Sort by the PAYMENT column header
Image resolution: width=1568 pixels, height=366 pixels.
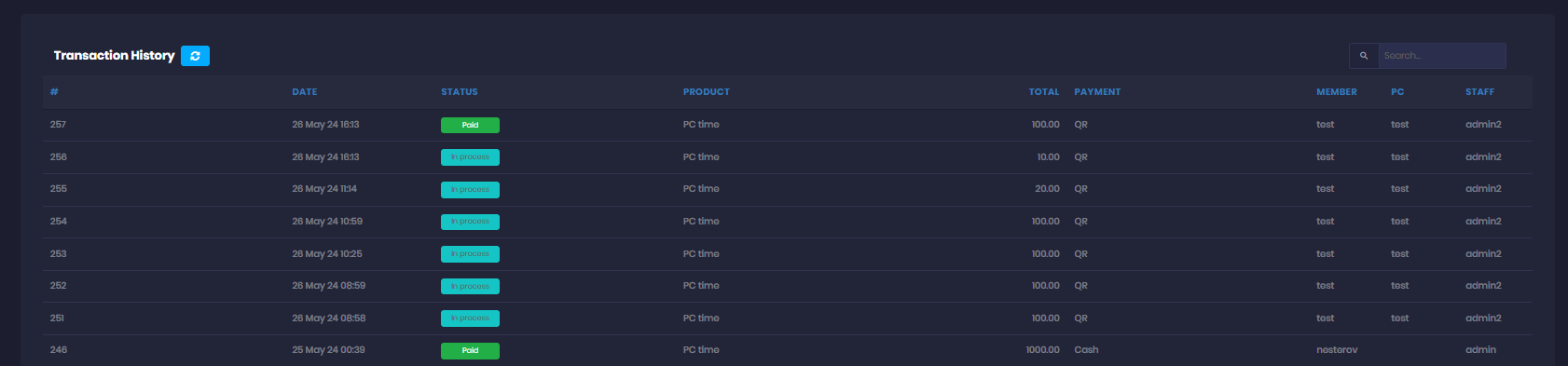click(x=1097, y=92)
